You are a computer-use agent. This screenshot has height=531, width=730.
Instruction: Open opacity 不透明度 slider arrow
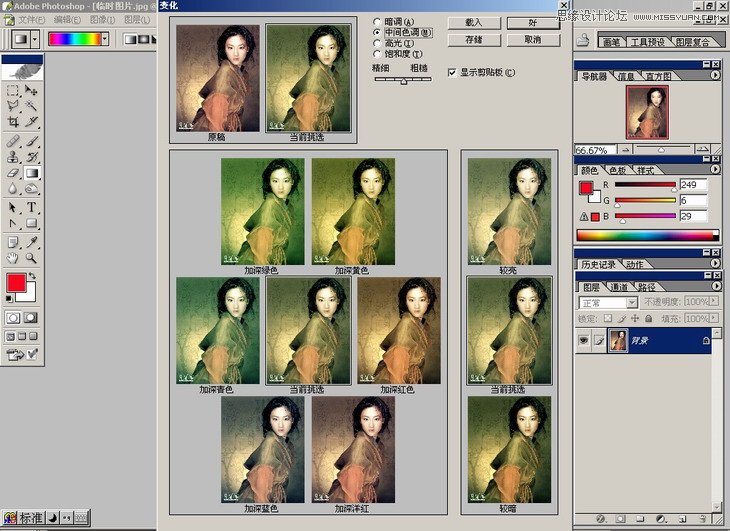(714, 302)
